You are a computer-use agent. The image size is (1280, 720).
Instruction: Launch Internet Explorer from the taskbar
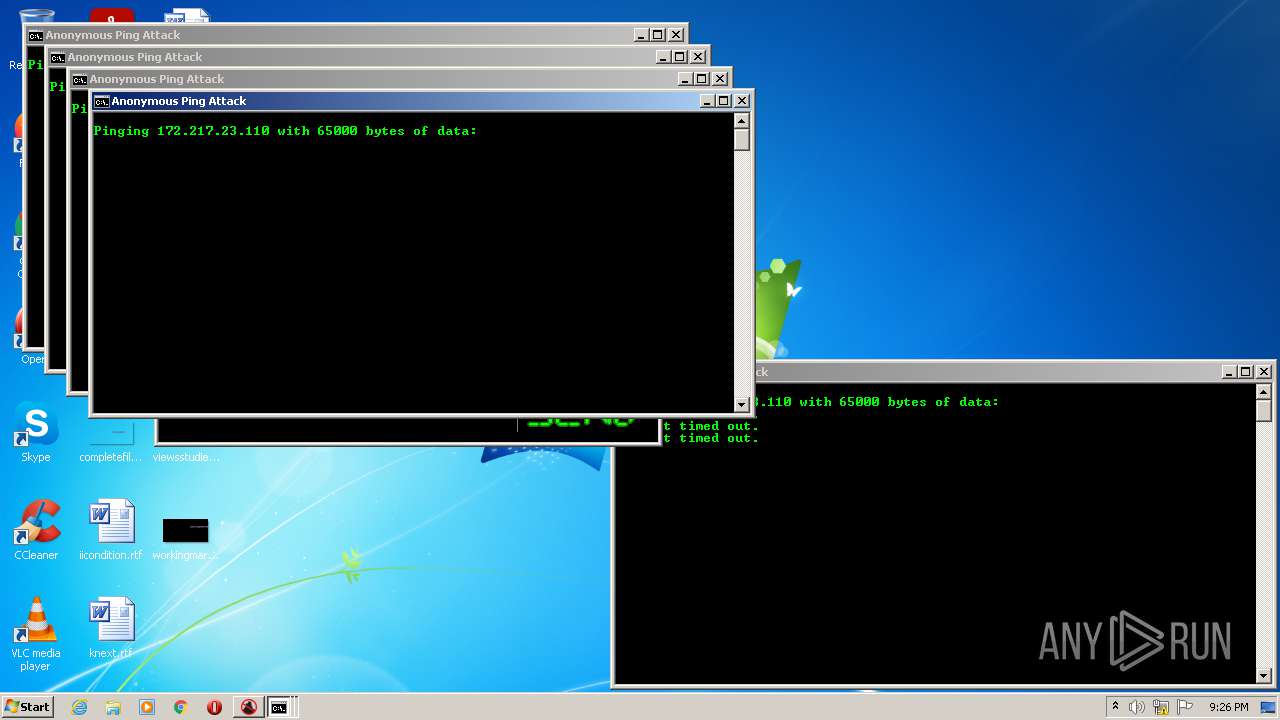[80, 707]
